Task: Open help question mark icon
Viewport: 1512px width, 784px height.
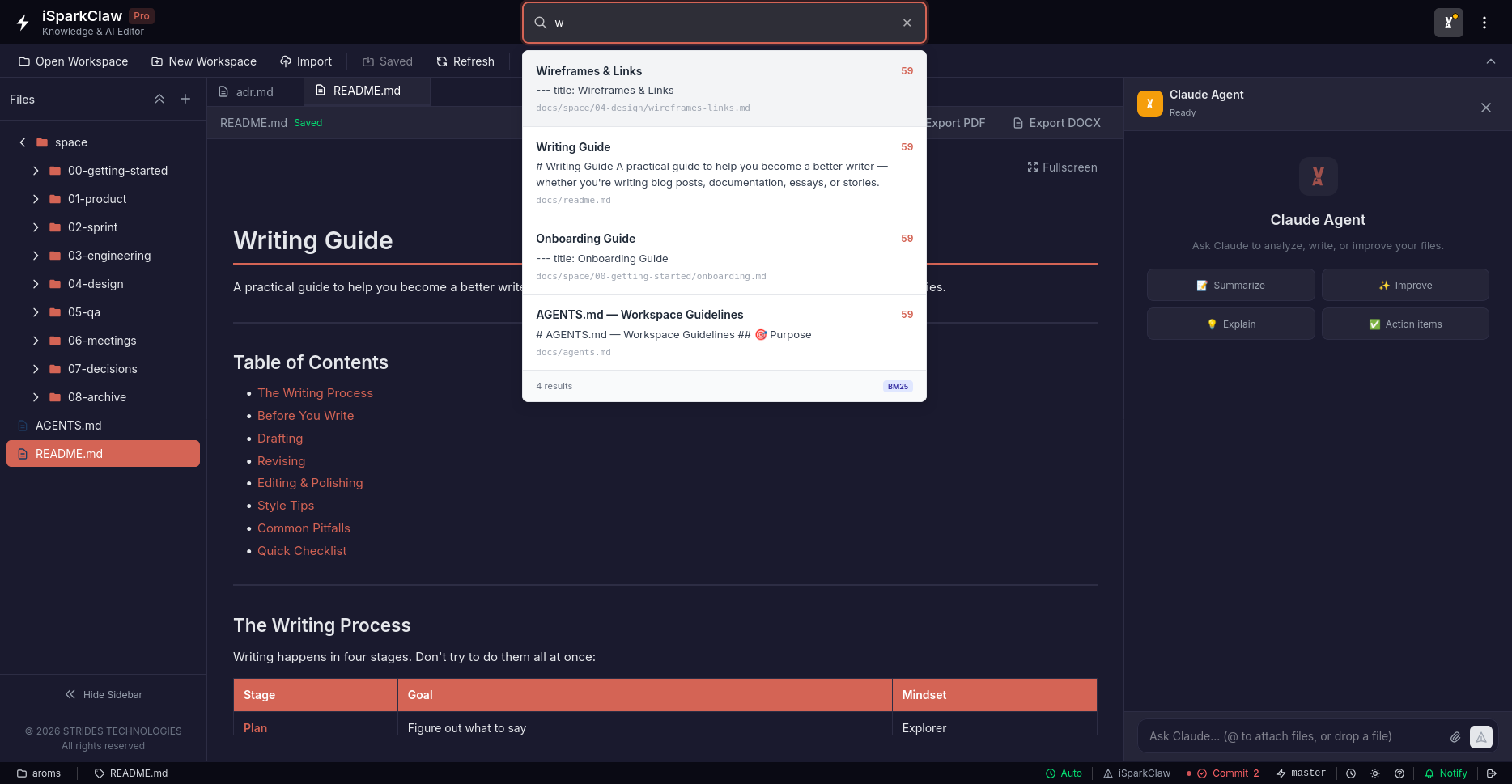Action: pos(1399,773)
